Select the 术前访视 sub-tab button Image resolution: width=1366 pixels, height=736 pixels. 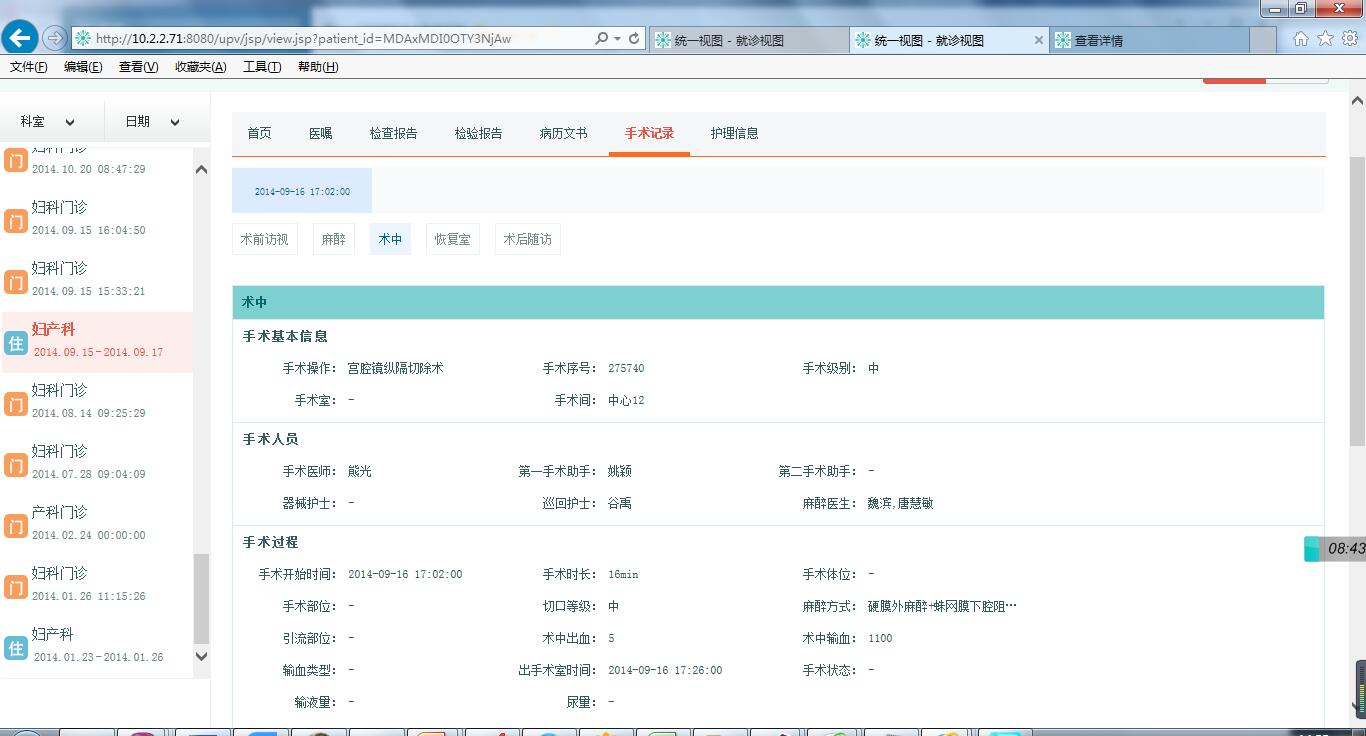pos(264,240)
